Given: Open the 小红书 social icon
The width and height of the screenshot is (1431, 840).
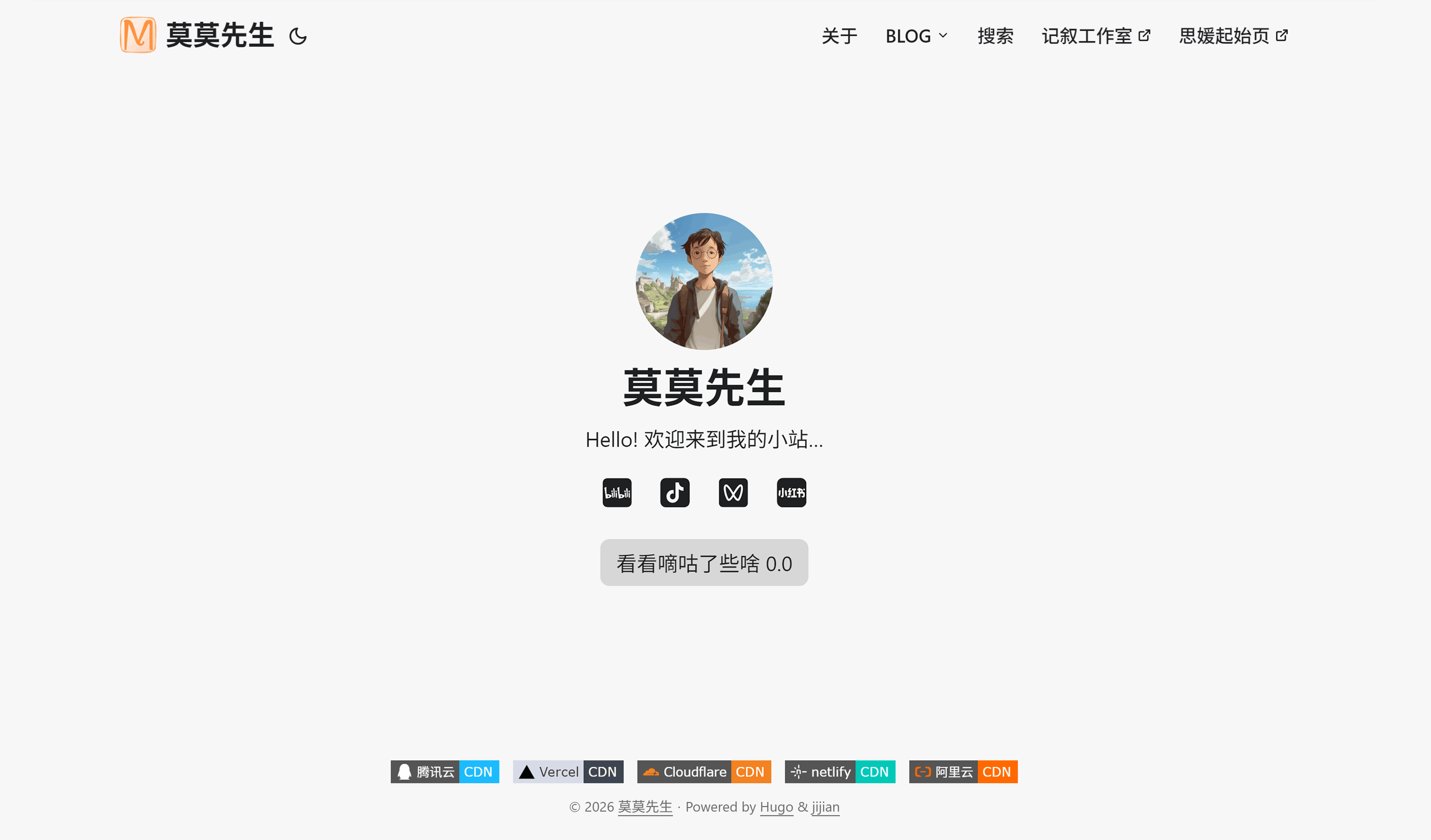Looking at the screenshot, I should click(x=791, y=492).
